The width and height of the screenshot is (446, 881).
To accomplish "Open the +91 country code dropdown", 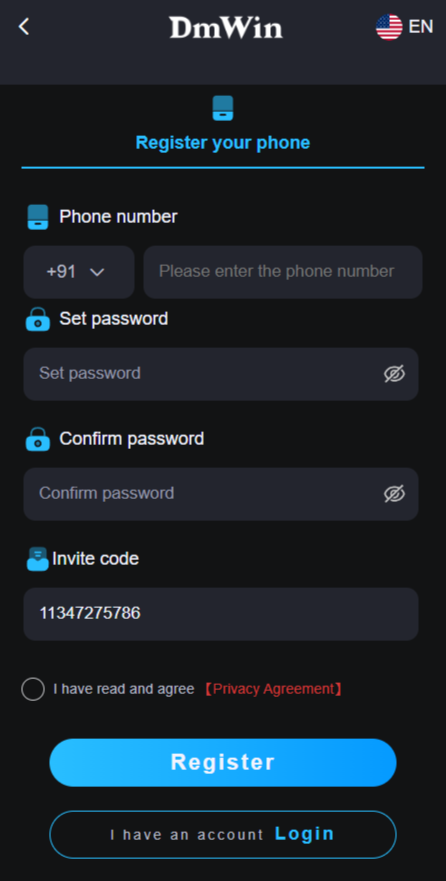I will click(79, 272).
